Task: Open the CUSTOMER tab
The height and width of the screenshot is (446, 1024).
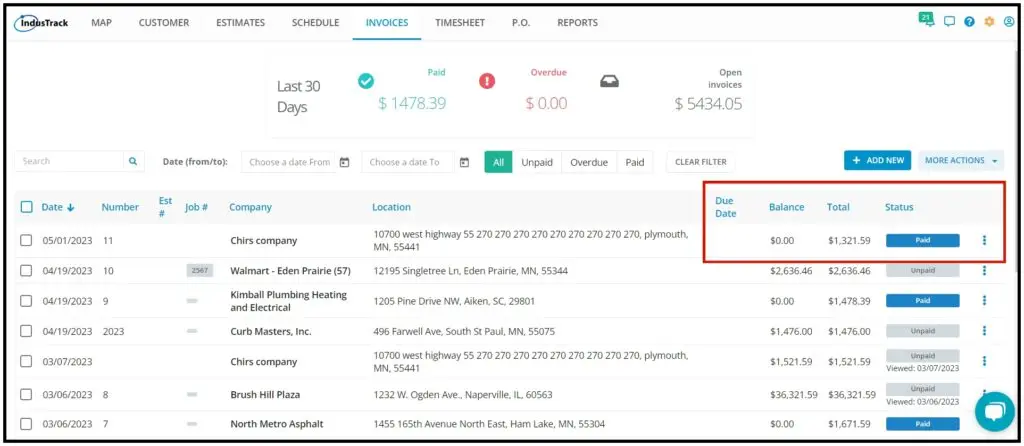Action: pyautogui.click(x=164, y=23)
